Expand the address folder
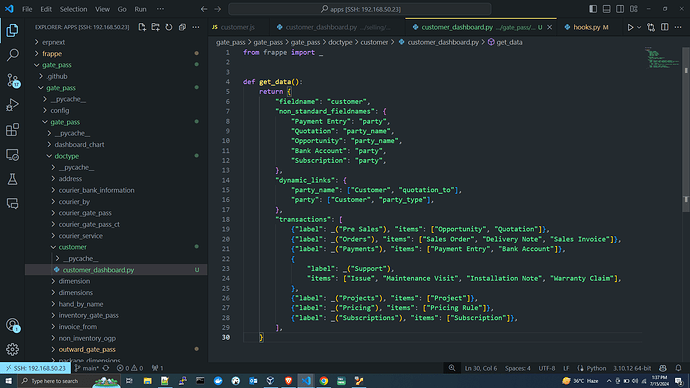Screen dimensions: 690x388 point(70,179)
